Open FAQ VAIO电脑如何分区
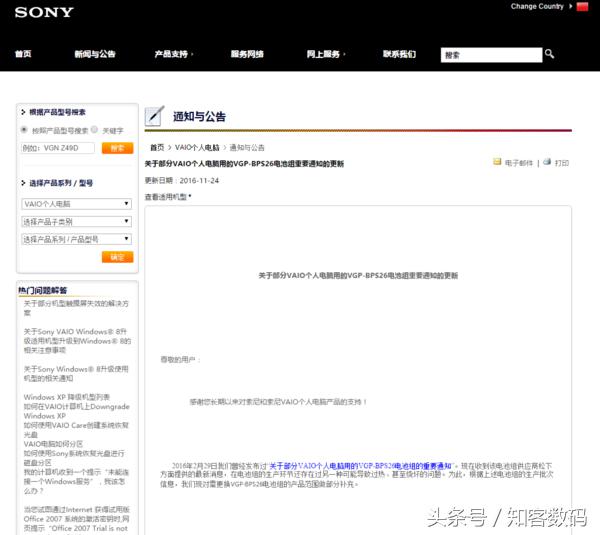Viewport: 600px width, 535px height. coord(53,444)
